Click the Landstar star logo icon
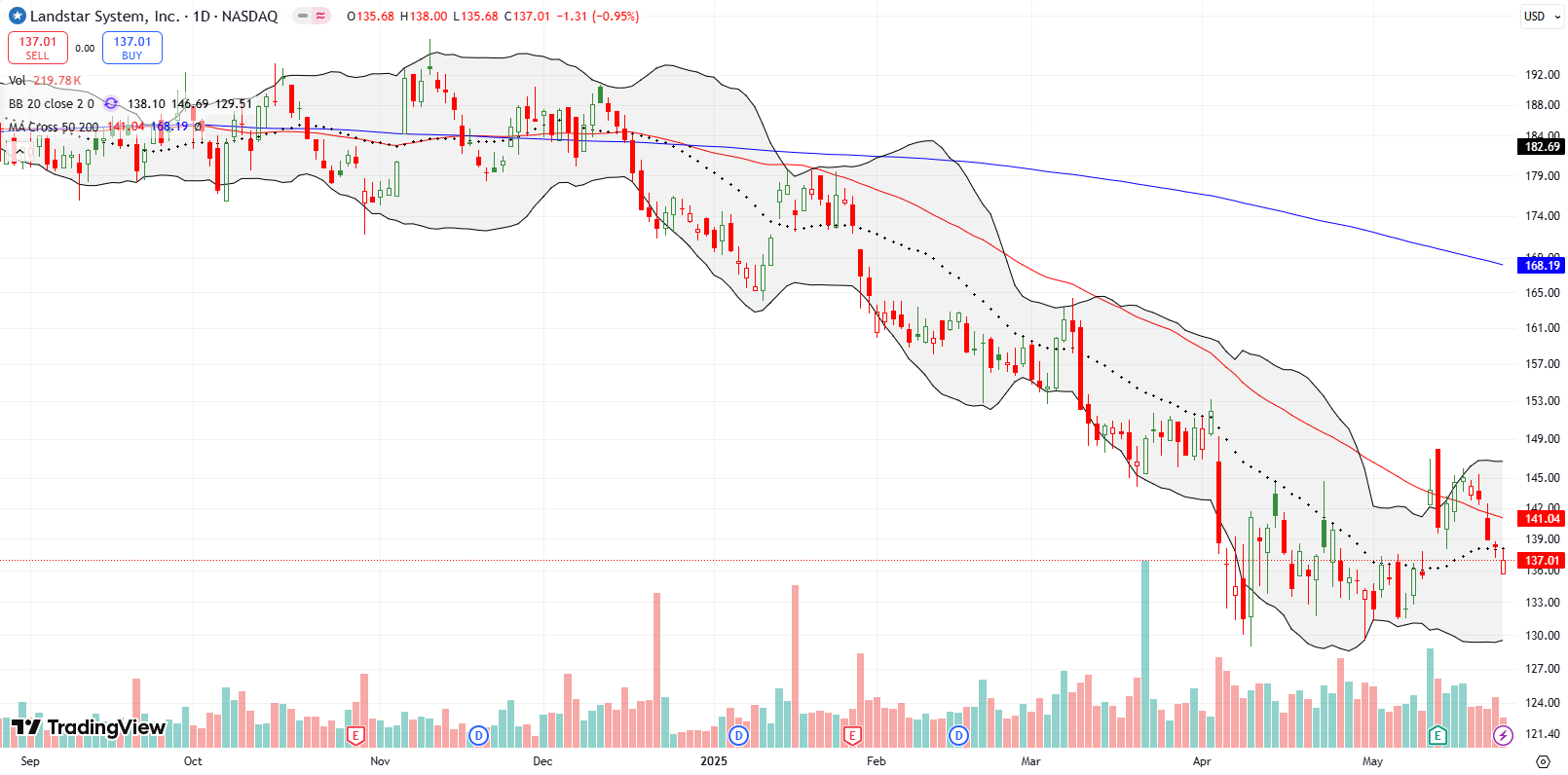1568x775 pixels. 17,16
